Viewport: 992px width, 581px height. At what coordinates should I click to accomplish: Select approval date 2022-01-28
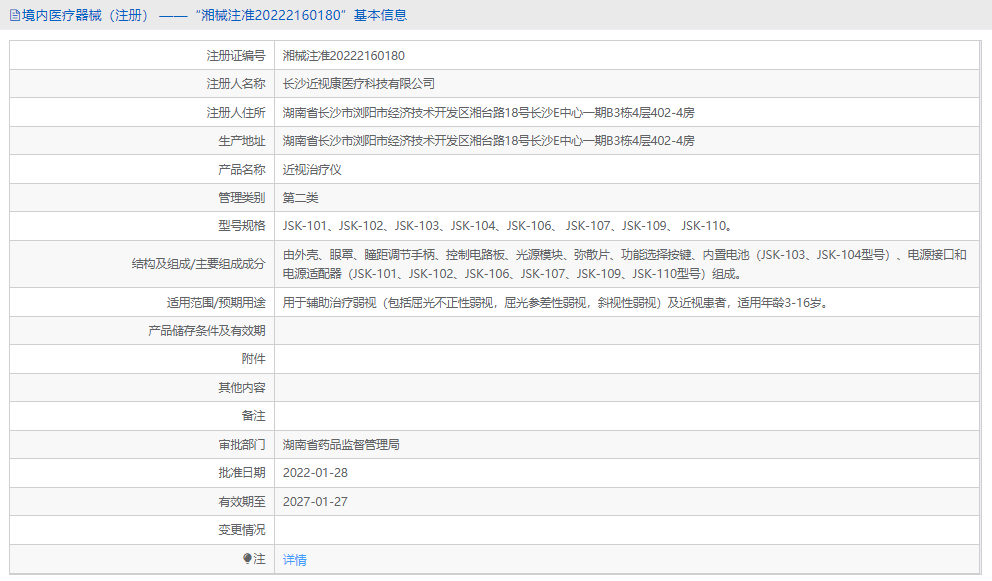click(315, 473)
